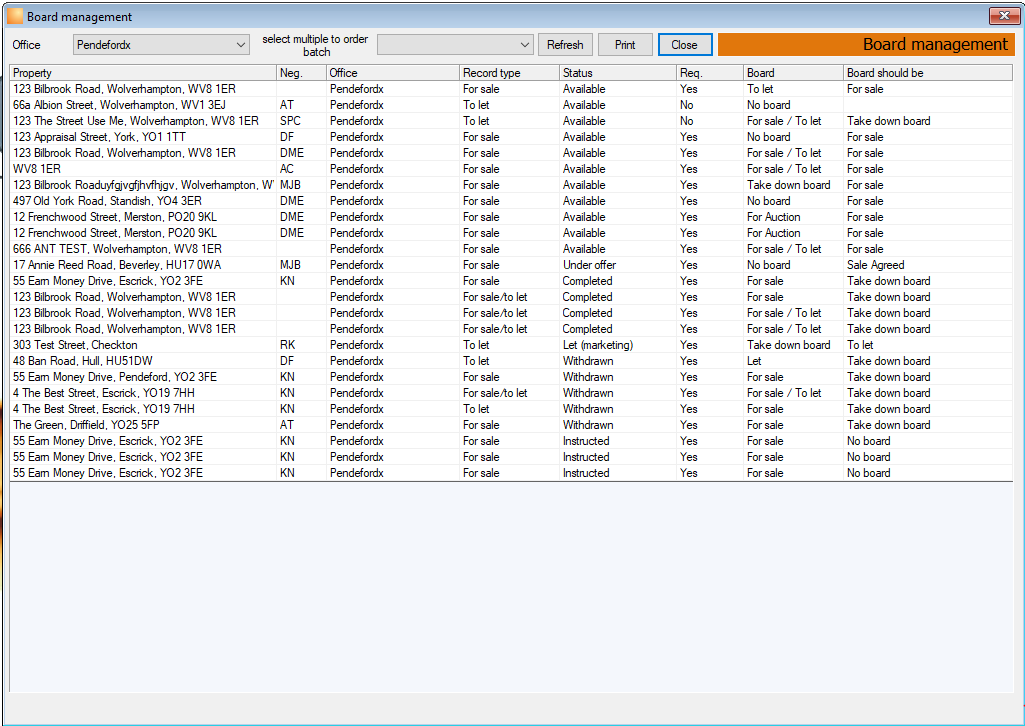Select the Record type column header
Image resolution: width=1025 pixels, height=726 pixels.
click(x=509, y=73)
